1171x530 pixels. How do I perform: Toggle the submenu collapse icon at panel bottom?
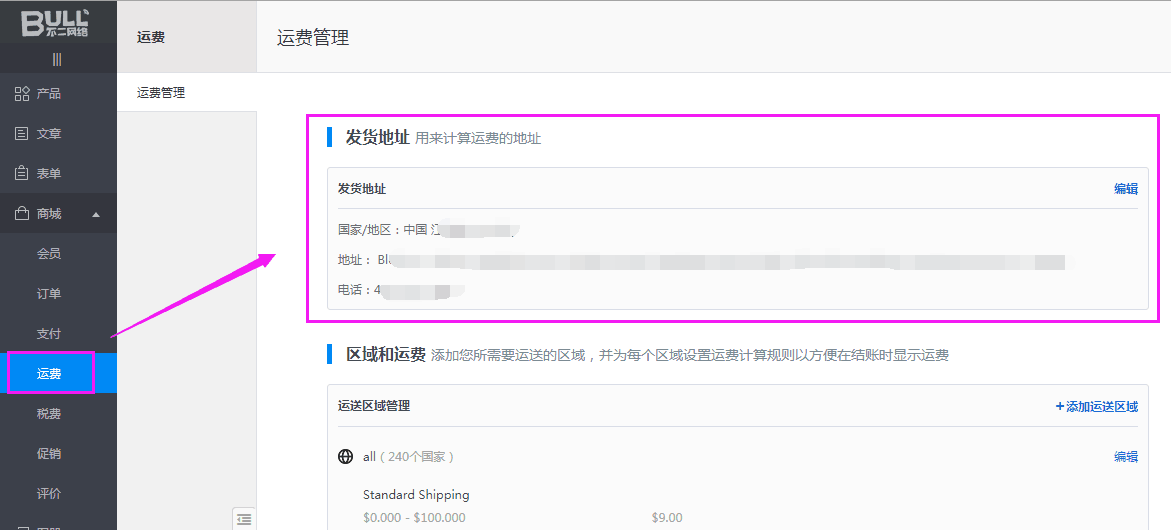tap(244, 518)
